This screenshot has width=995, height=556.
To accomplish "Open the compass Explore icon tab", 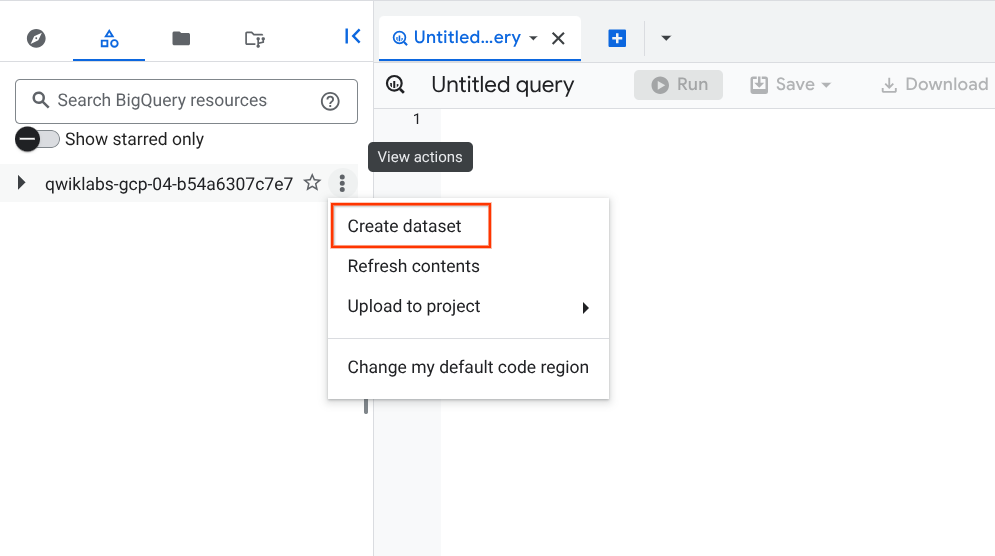I will tap(36, 39).
